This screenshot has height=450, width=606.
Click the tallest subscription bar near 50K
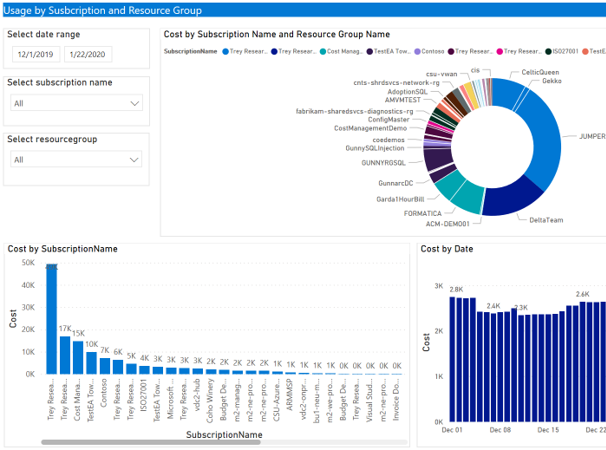pyautogui.click(x=51, y=319)
